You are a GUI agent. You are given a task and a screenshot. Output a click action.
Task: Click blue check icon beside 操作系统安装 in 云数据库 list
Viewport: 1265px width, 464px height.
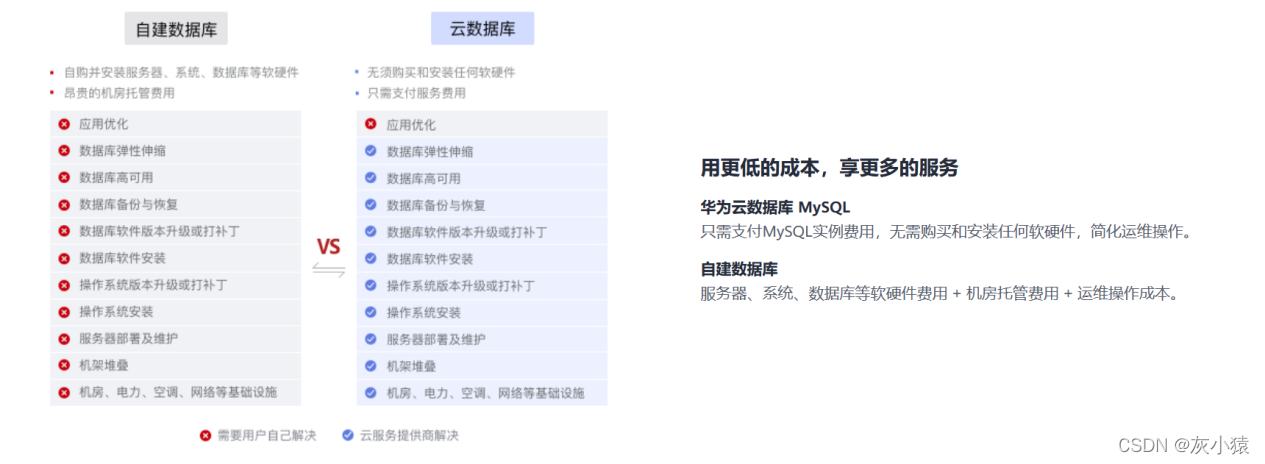pyautogui.click(x=371, y=312)
